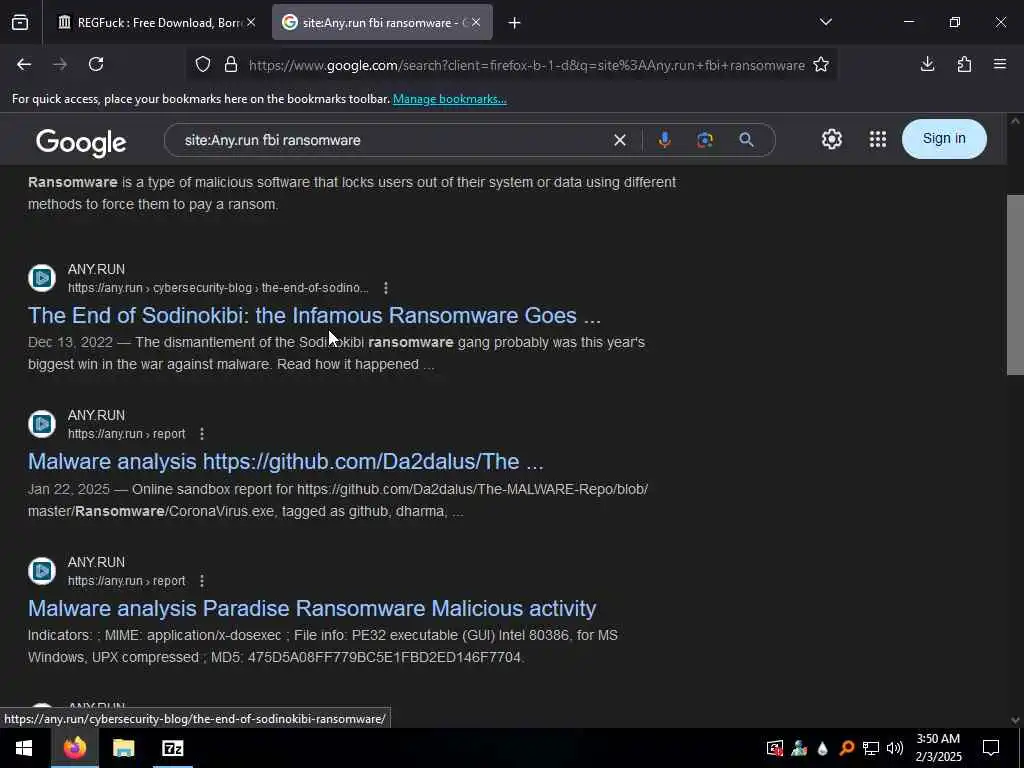Switch to the REGFuck Free Download tab
Viewport: 1024px width, 768px height.
tap(157, 23)
